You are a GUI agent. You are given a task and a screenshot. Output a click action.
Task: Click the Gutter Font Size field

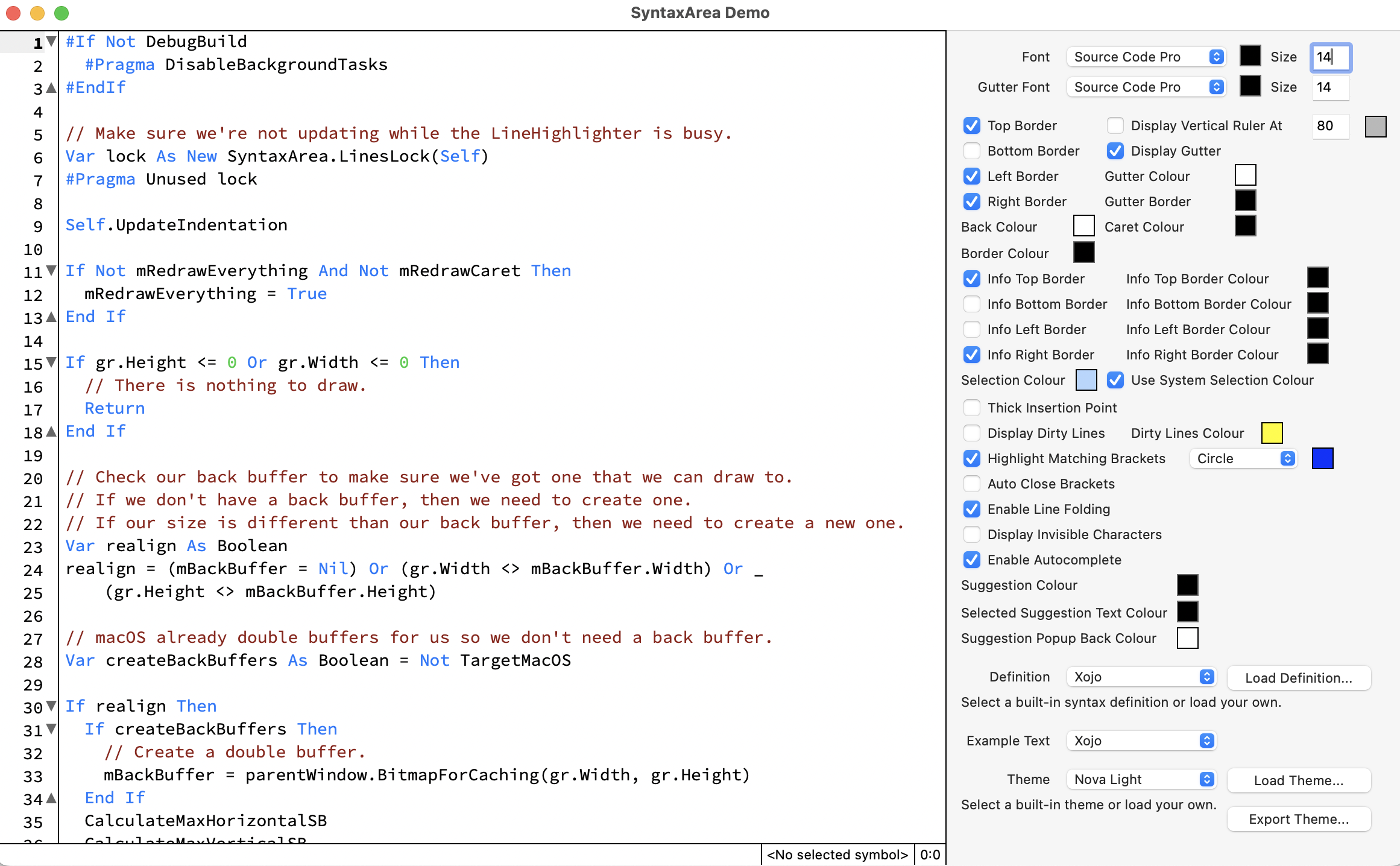pos(1331,87)
